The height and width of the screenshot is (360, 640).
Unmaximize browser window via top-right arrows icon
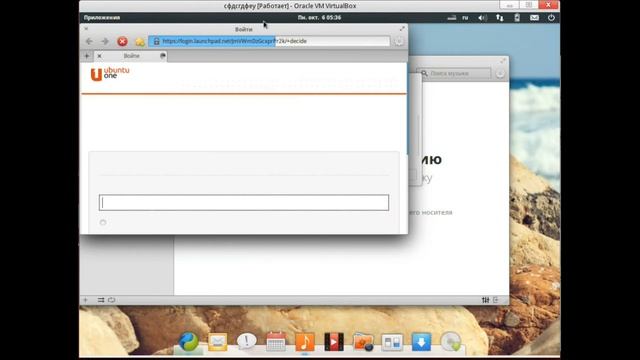pos(402,29)
